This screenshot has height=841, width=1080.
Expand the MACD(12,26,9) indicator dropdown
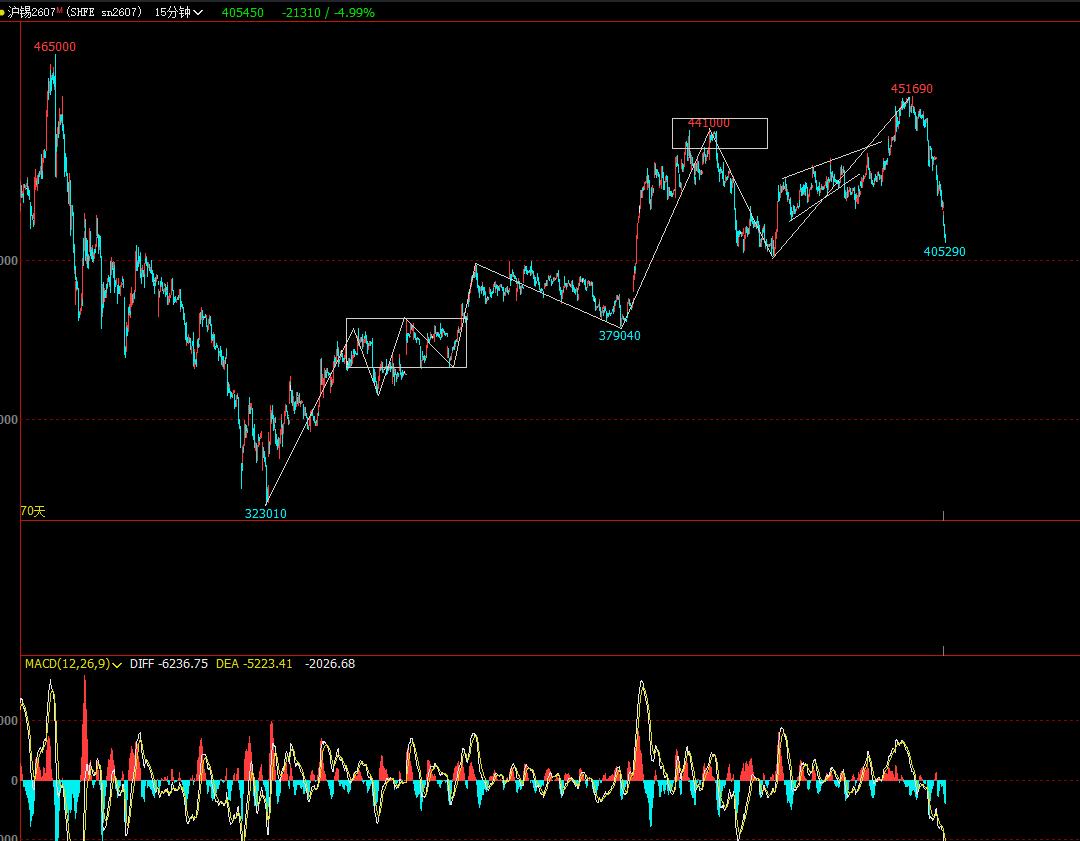coord(73,664)
